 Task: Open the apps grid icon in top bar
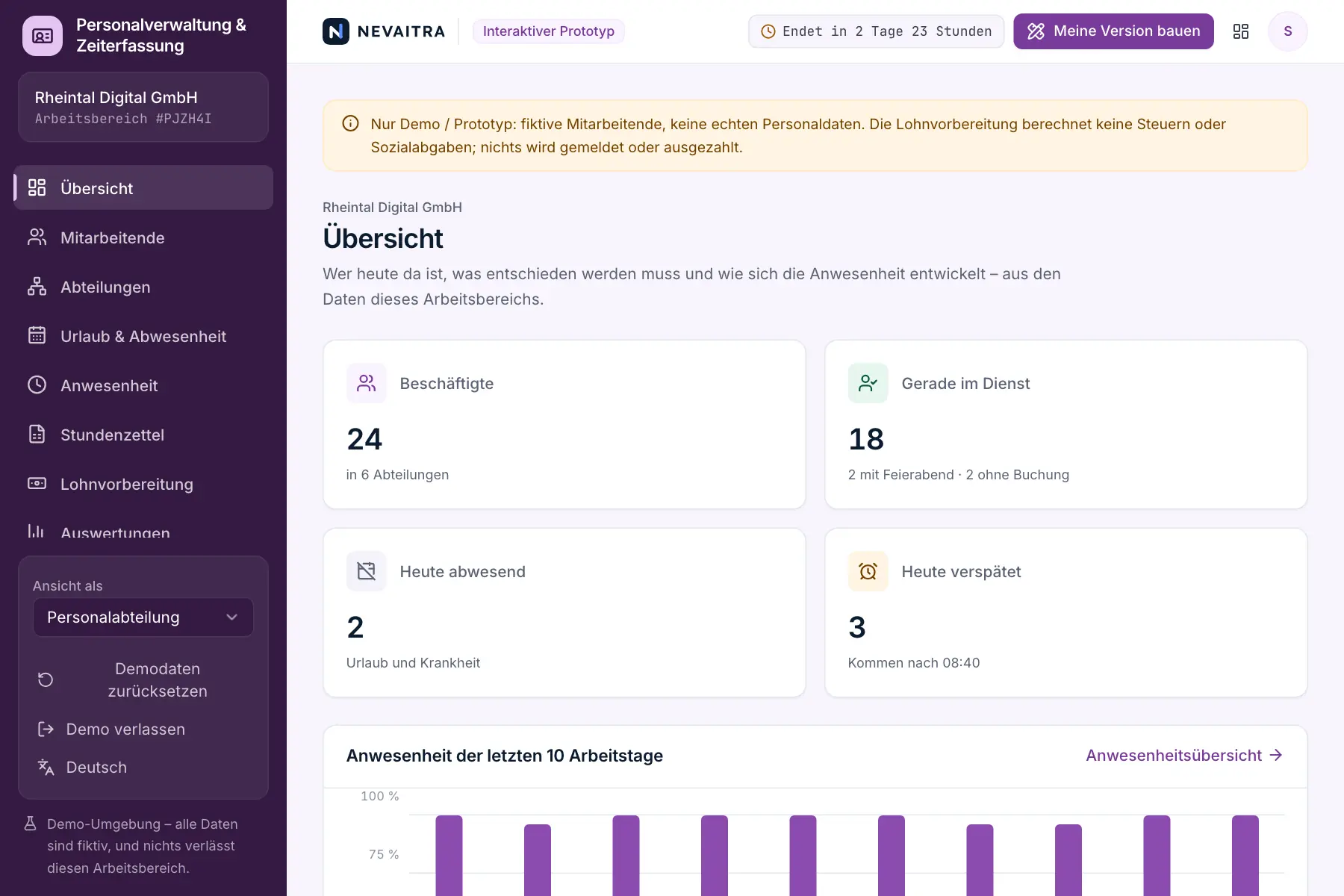point(1241,31)
